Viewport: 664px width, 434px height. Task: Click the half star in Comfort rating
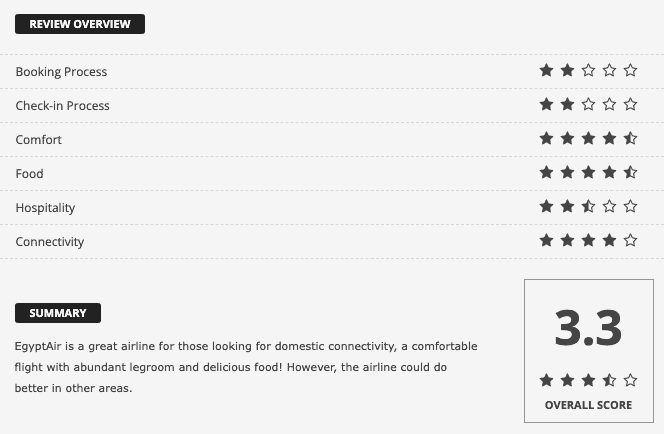[x=630, y=138]
